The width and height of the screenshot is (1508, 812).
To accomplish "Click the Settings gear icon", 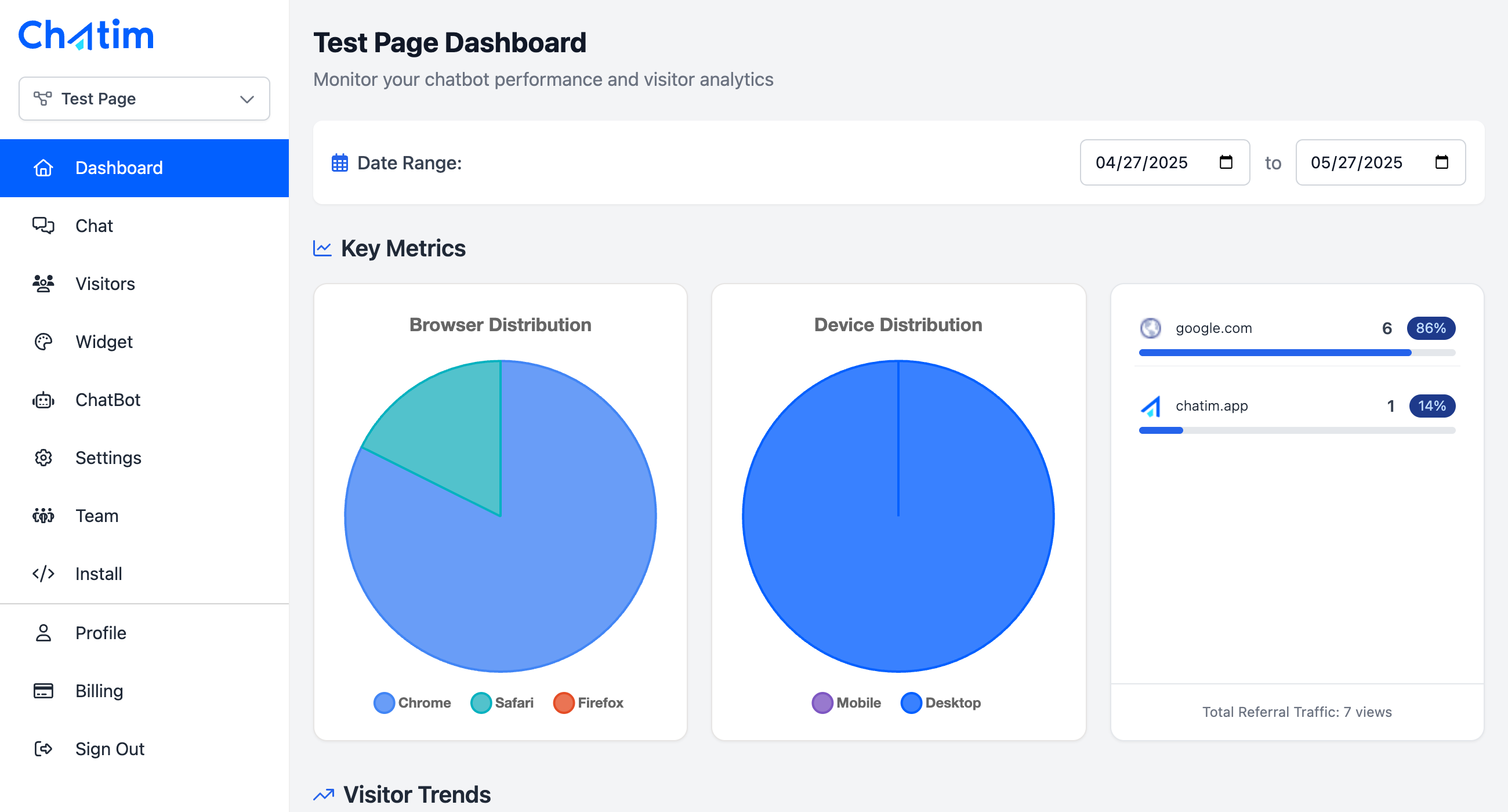I will pyautogui.click(x=43, y=458).
